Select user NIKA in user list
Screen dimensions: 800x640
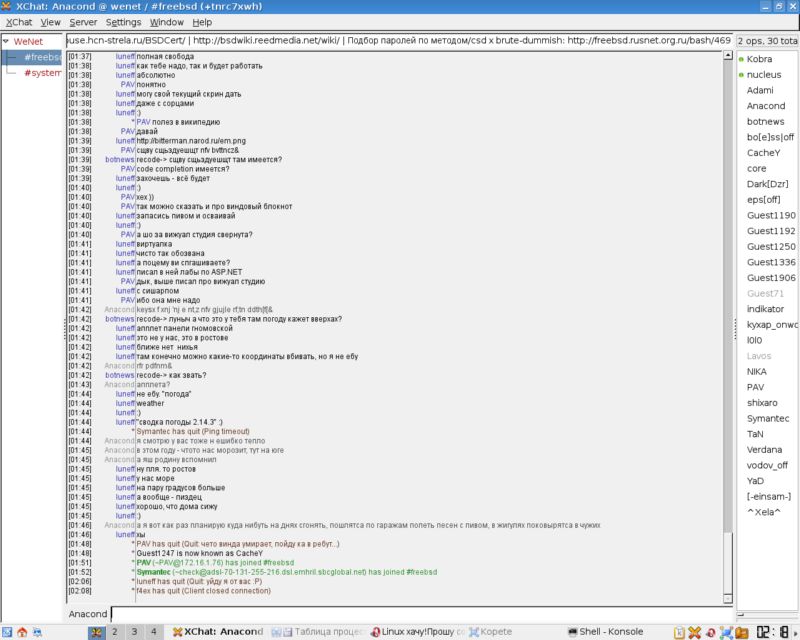coord(757,372)
